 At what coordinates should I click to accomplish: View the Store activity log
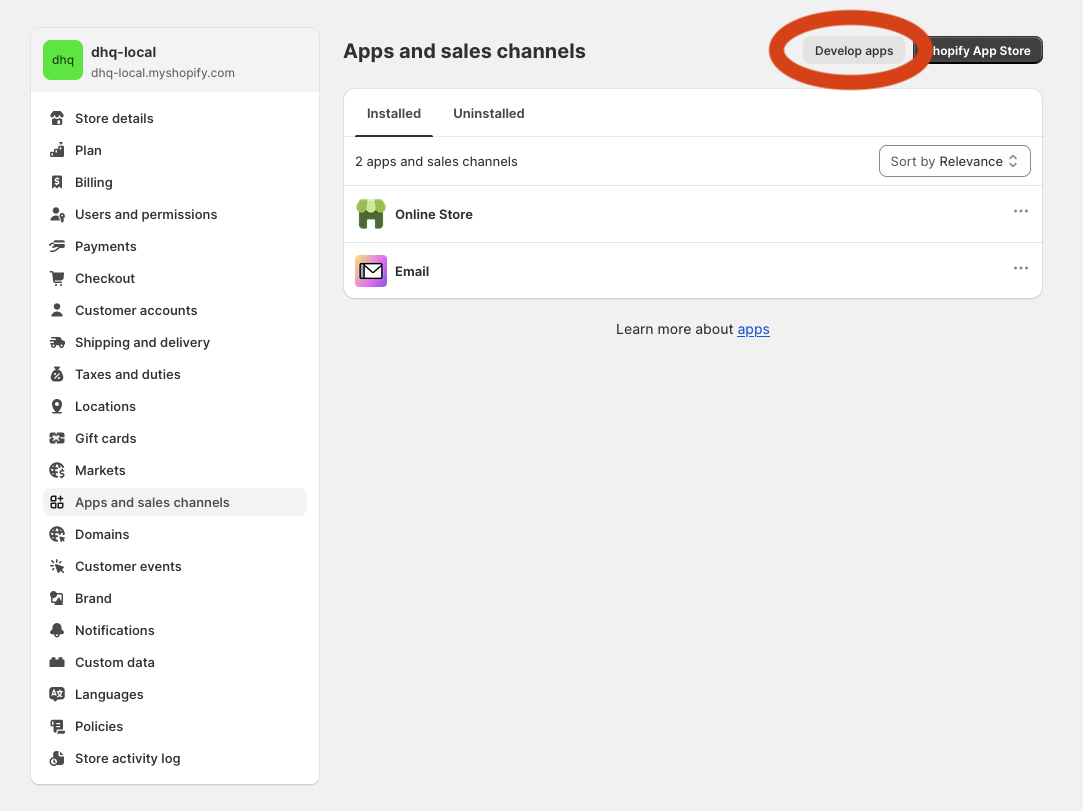pos(175,758)
